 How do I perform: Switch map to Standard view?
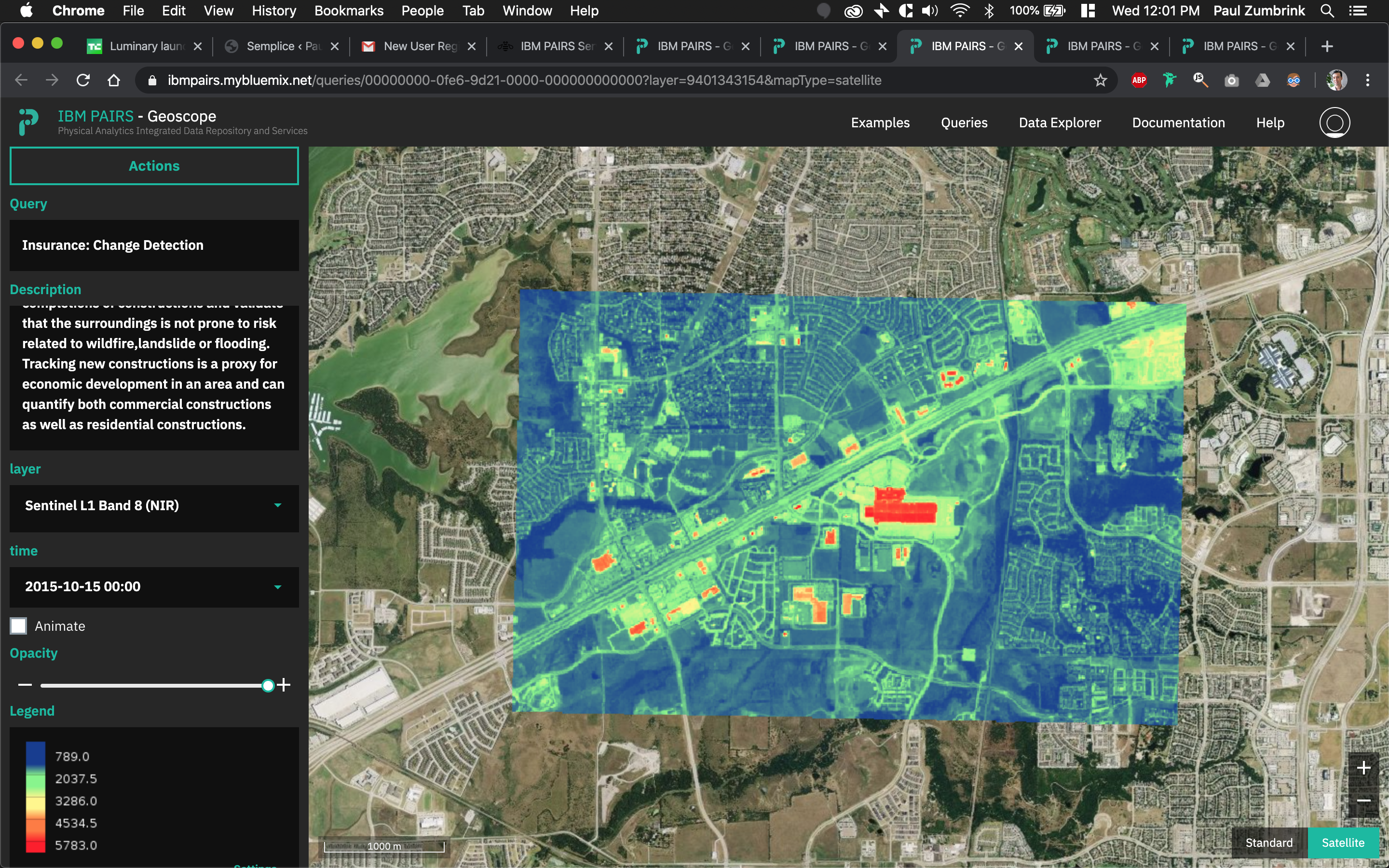point(1268,842)
